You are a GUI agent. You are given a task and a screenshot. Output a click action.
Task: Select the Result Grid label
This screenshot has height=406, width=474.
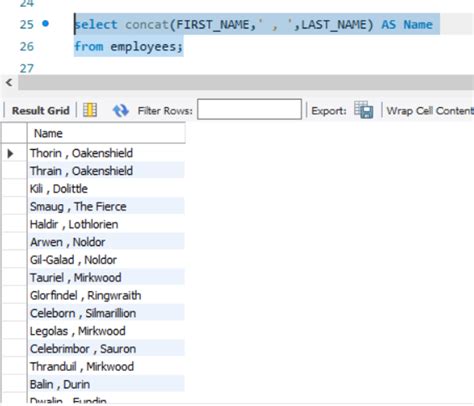41,110
